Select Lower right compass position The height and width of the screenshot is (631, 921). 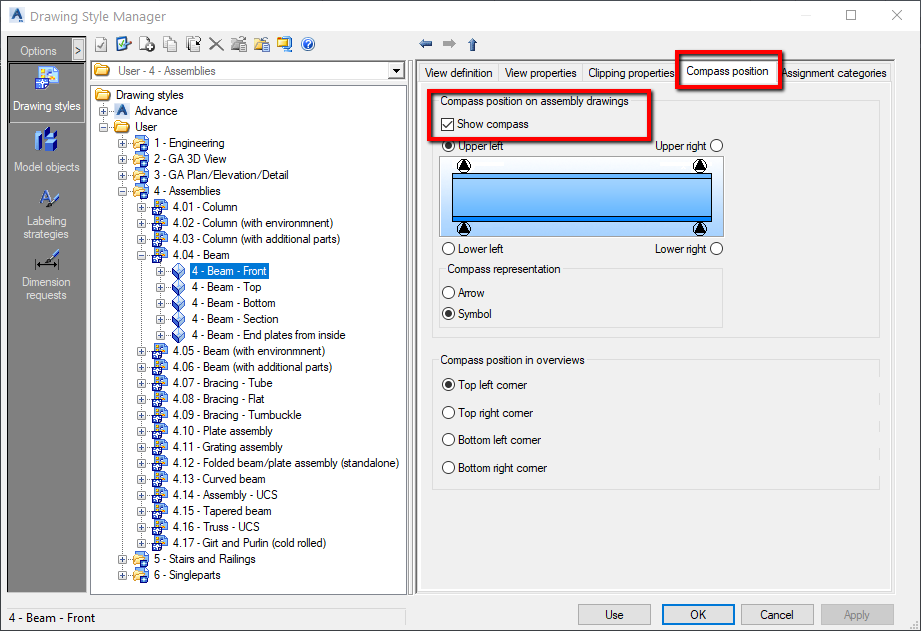point(717,249)
